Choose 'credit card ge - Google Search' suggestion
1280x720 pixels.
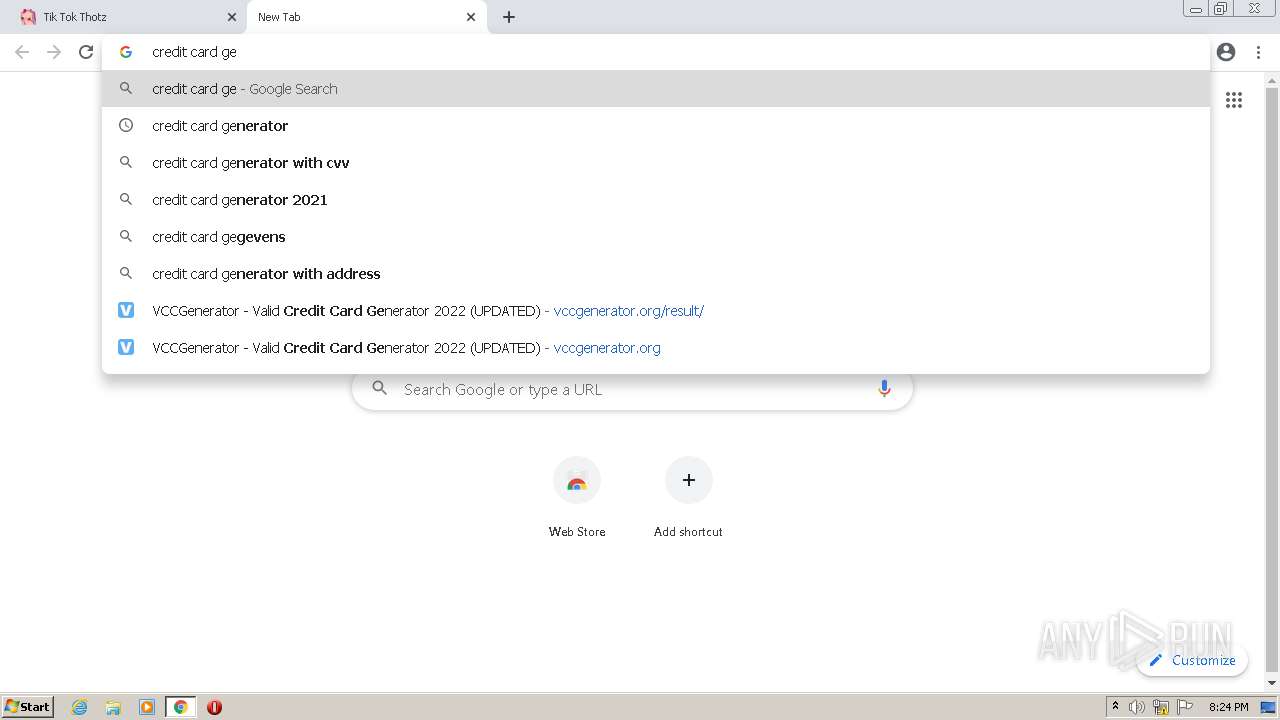pos(656,89)
